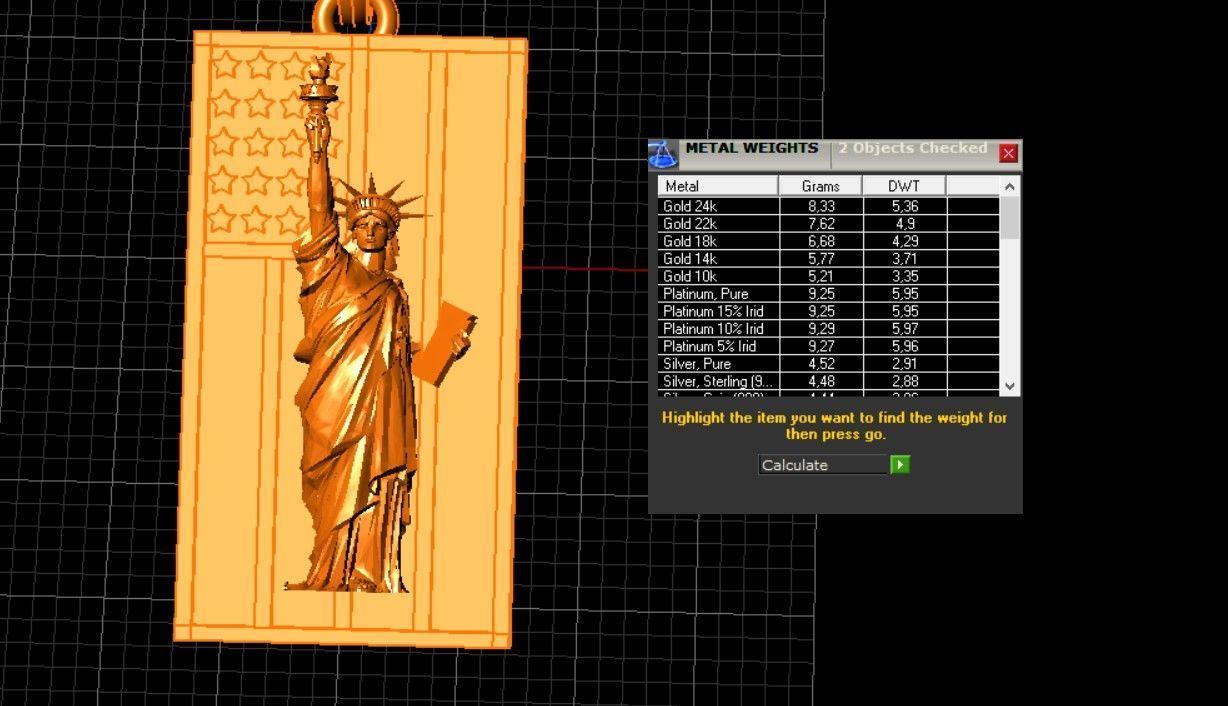Select the Silver, Pure row
The height and width of the screenshot is (706, 1228).
(829, 364)
